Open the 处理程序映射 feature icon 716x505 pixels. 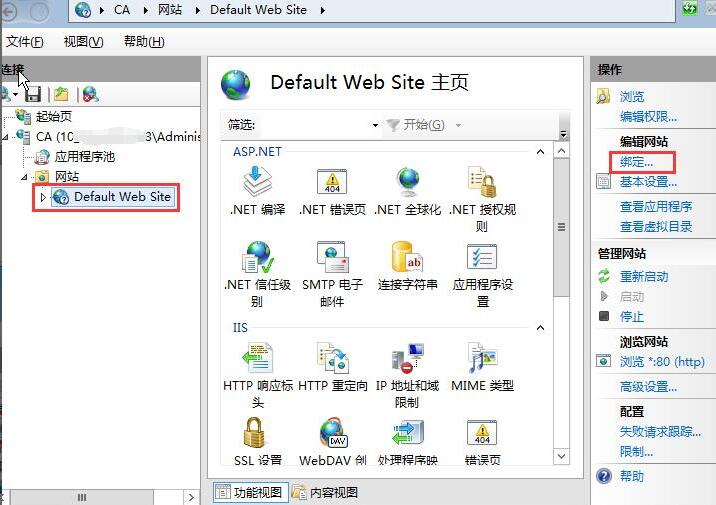[x=407, y=432]
